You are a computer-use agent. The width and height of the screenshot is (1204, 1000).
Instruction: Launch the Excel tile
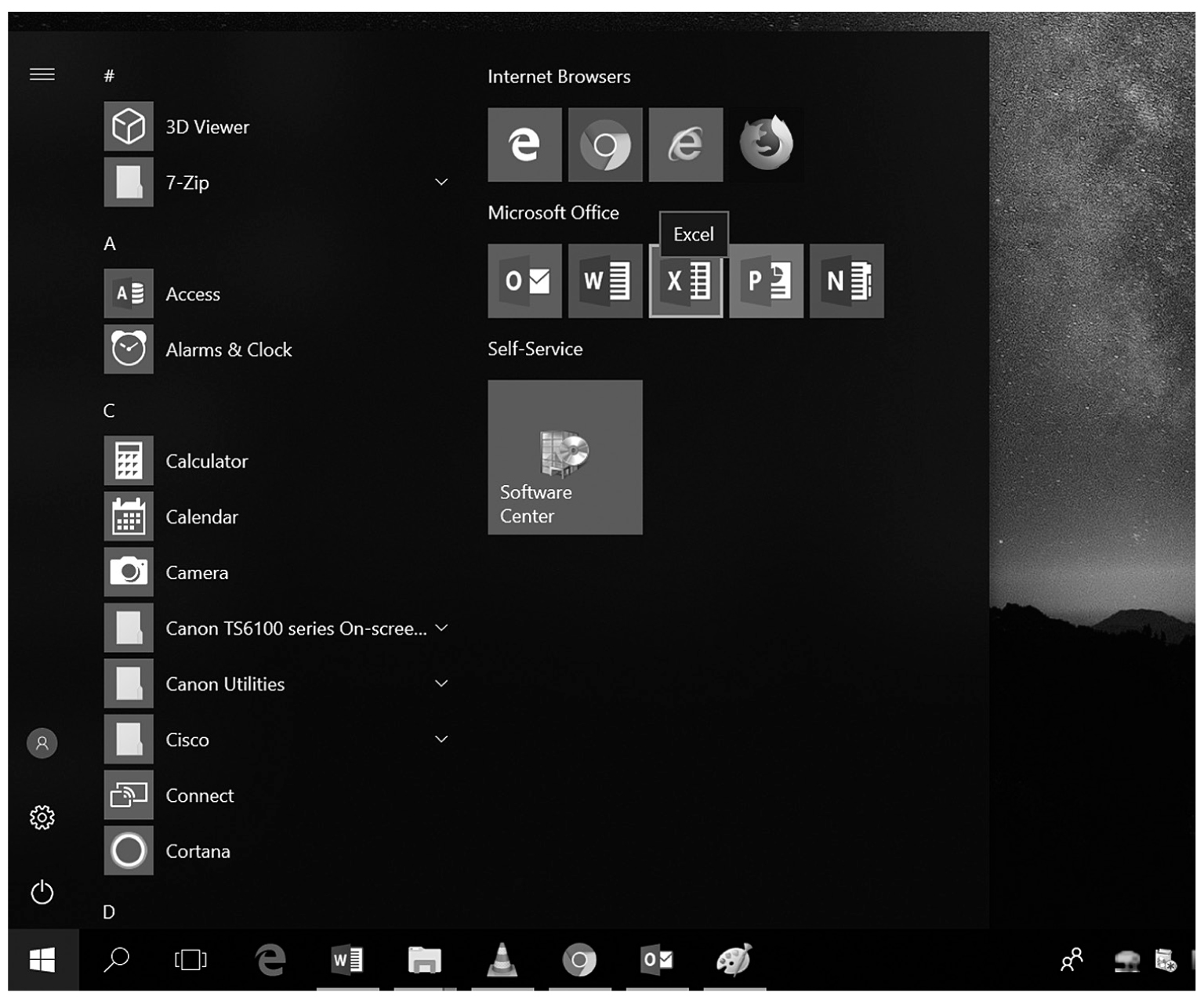point(686,281)
